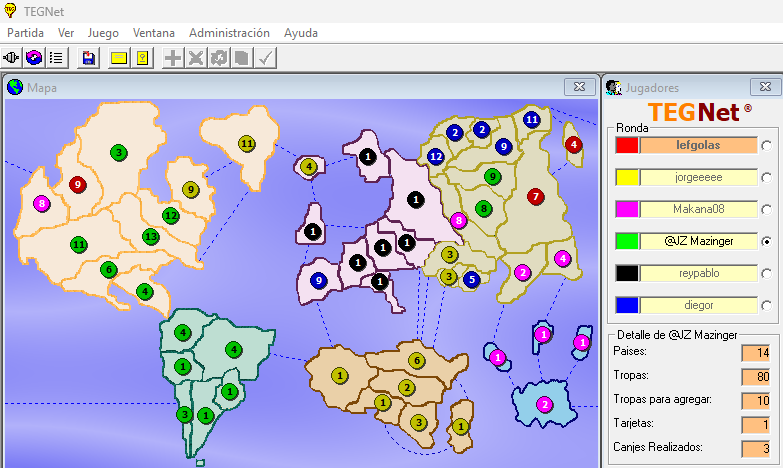Select the radio button beside Makana08

(x=766, y=209)
